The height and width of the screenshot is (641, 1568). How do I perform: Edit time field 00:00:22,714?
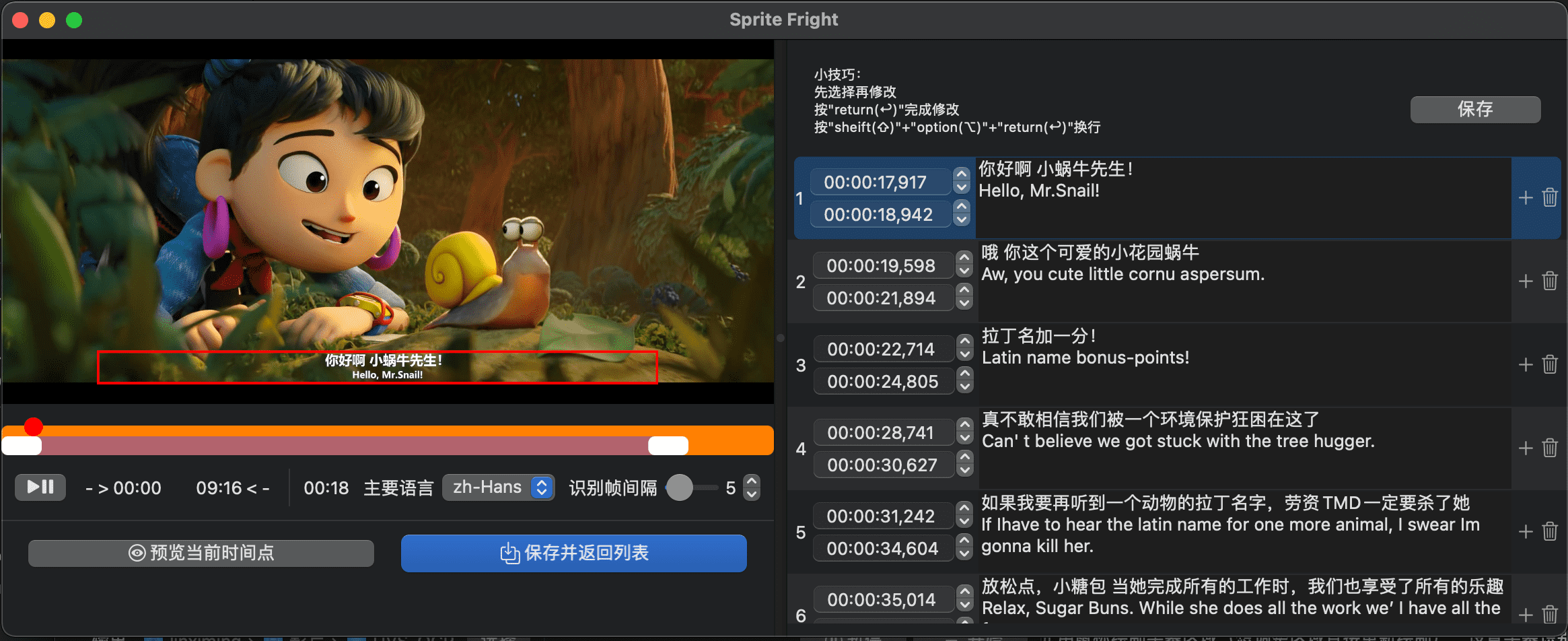click(884, 349)
